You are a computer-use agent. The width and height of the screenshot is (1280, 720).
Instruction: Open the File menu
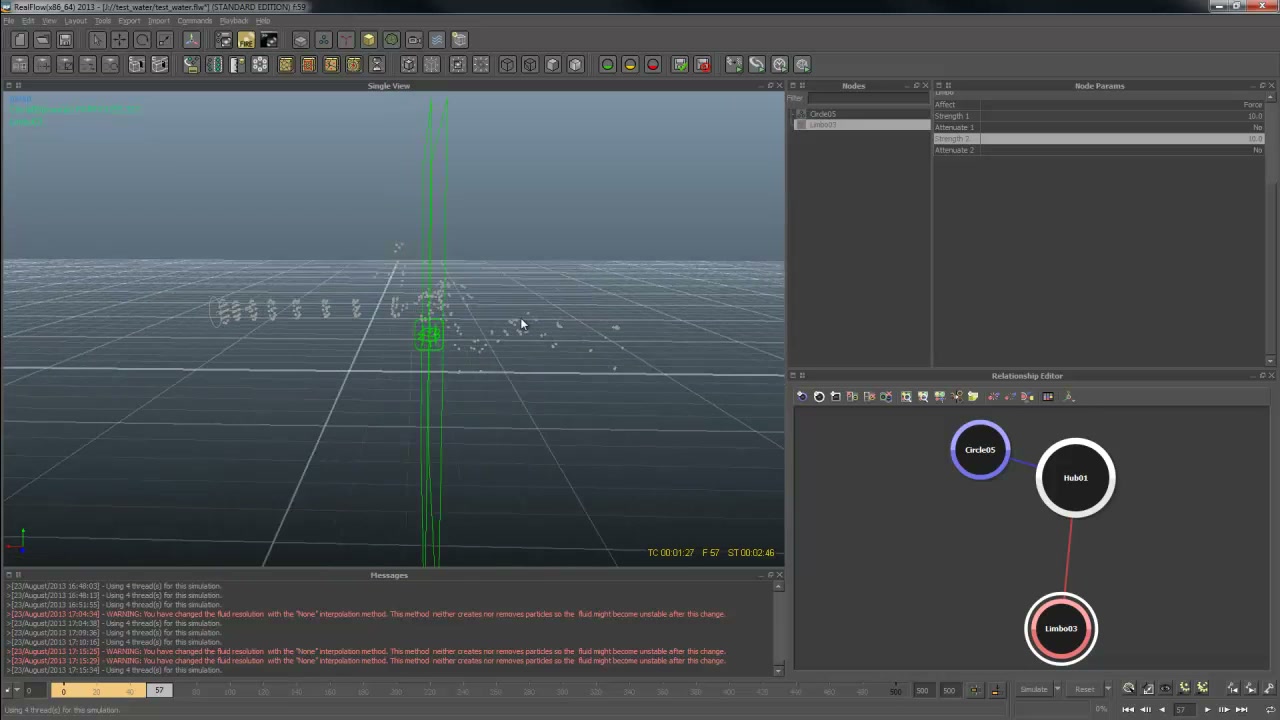pyautogui.click(x=8, y=21)
